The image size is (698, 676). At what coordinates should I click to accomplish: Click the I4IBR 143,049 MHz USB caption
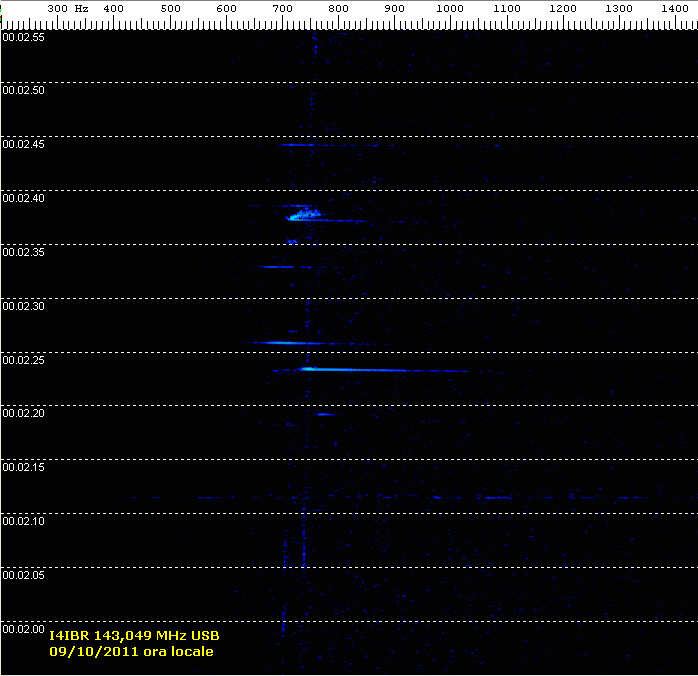[x=134, y=636]
